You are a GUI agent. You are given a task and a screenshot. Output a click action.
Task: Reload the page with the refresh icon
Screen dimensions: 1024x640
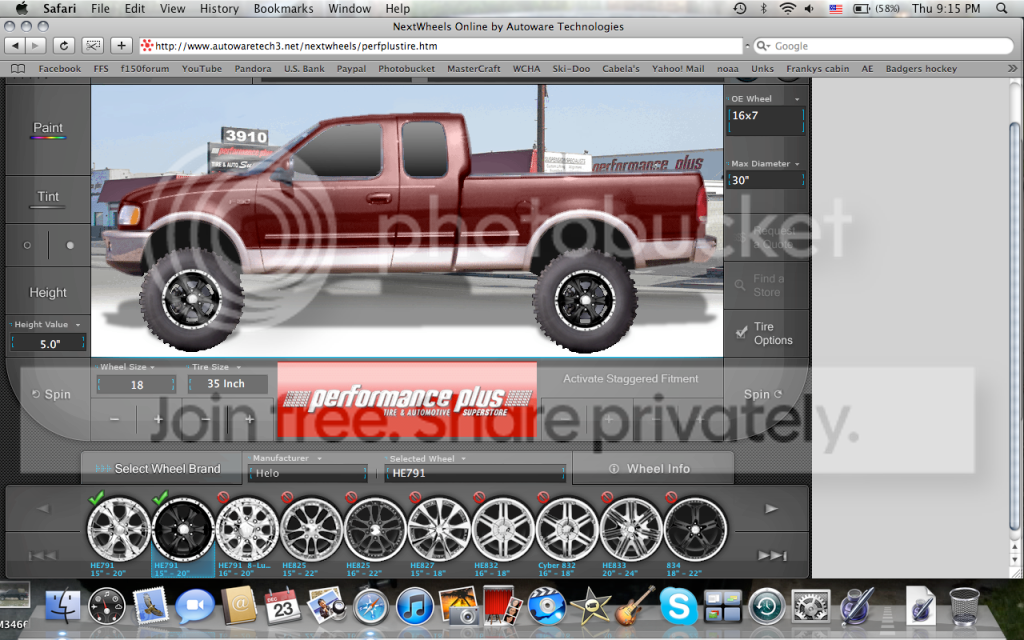pos(63,46)
